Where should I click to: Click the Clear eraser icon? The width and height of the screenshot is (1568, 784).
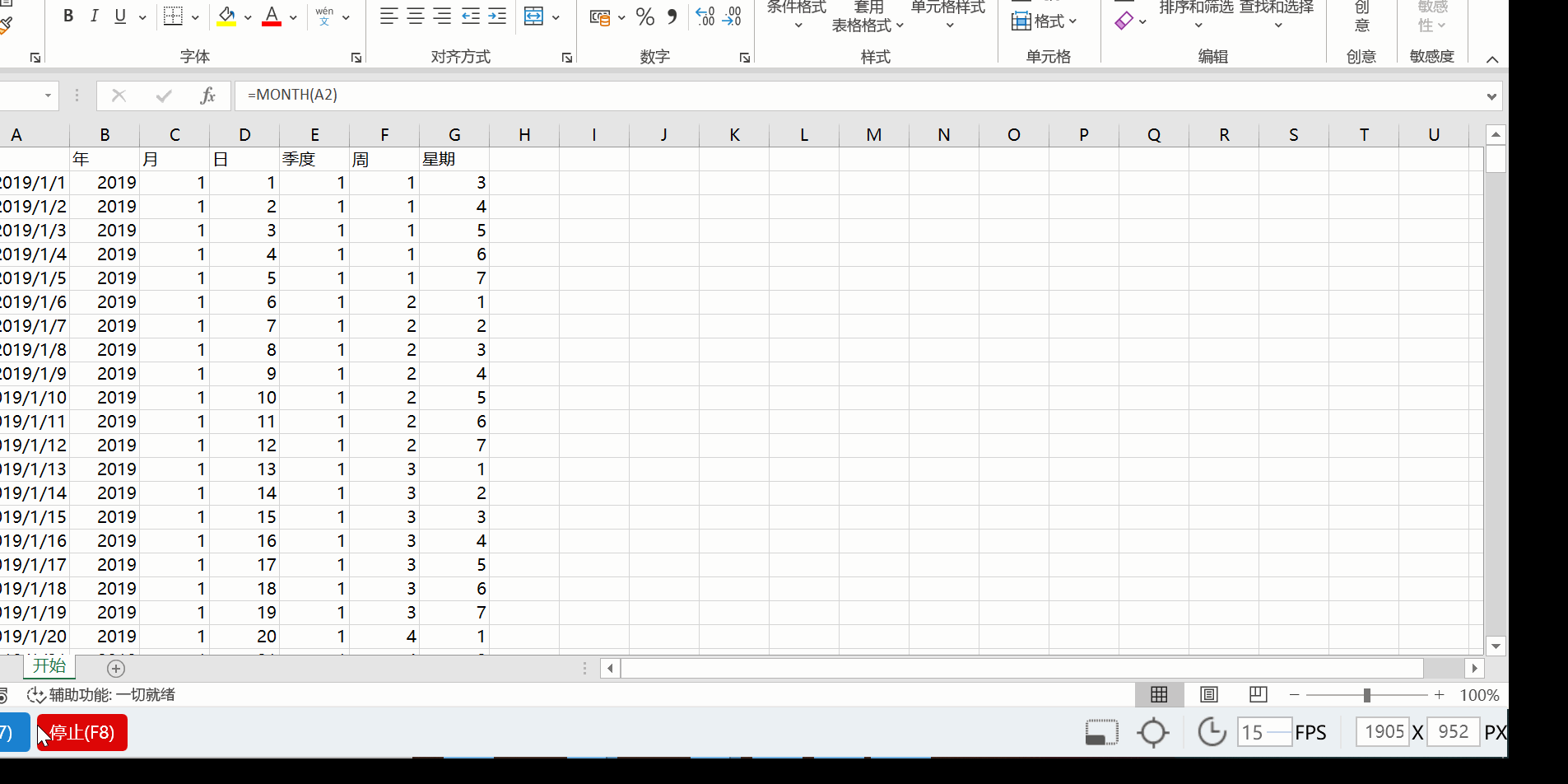1124,21
